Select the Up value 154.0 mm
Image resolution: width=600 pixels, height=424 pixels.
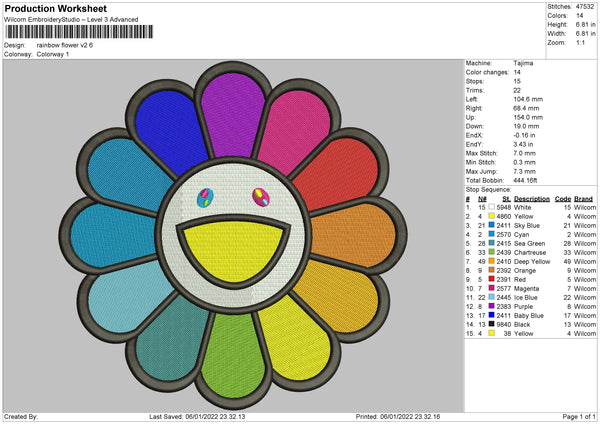pos(528,117)
